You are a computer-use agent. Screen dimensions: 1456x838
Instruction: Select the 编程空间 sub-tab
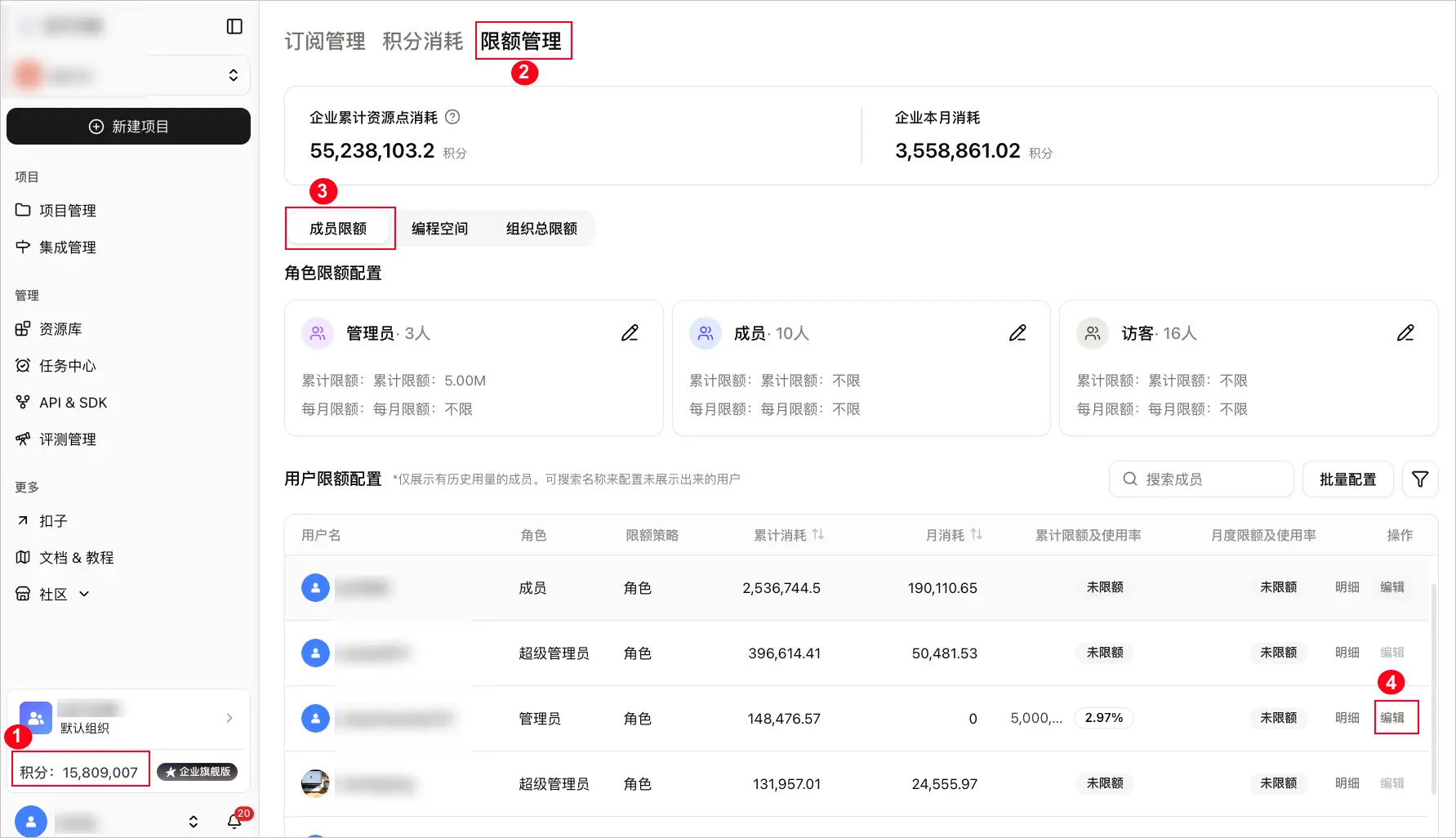tap(439, 229)
